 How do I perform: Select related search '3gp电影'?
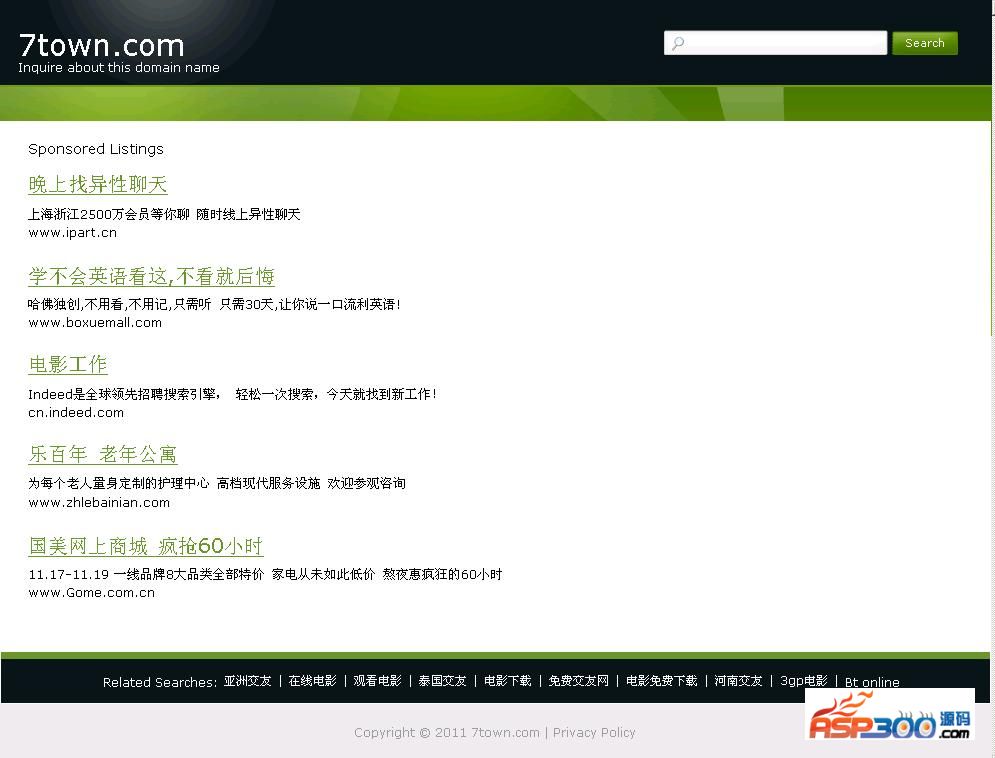point(803,681)
